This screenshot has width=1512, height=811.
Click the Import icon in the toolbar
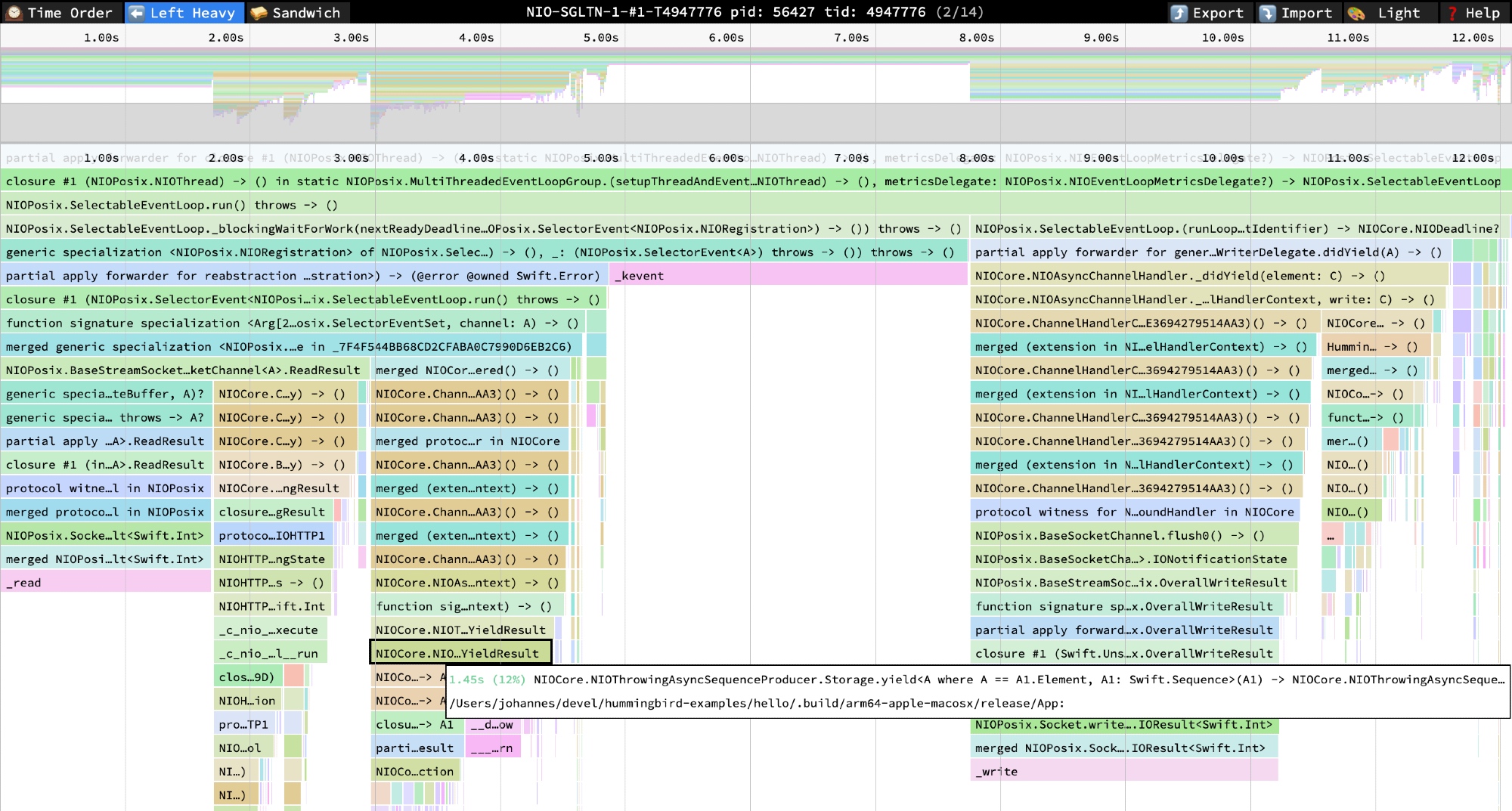(1268, 13)
